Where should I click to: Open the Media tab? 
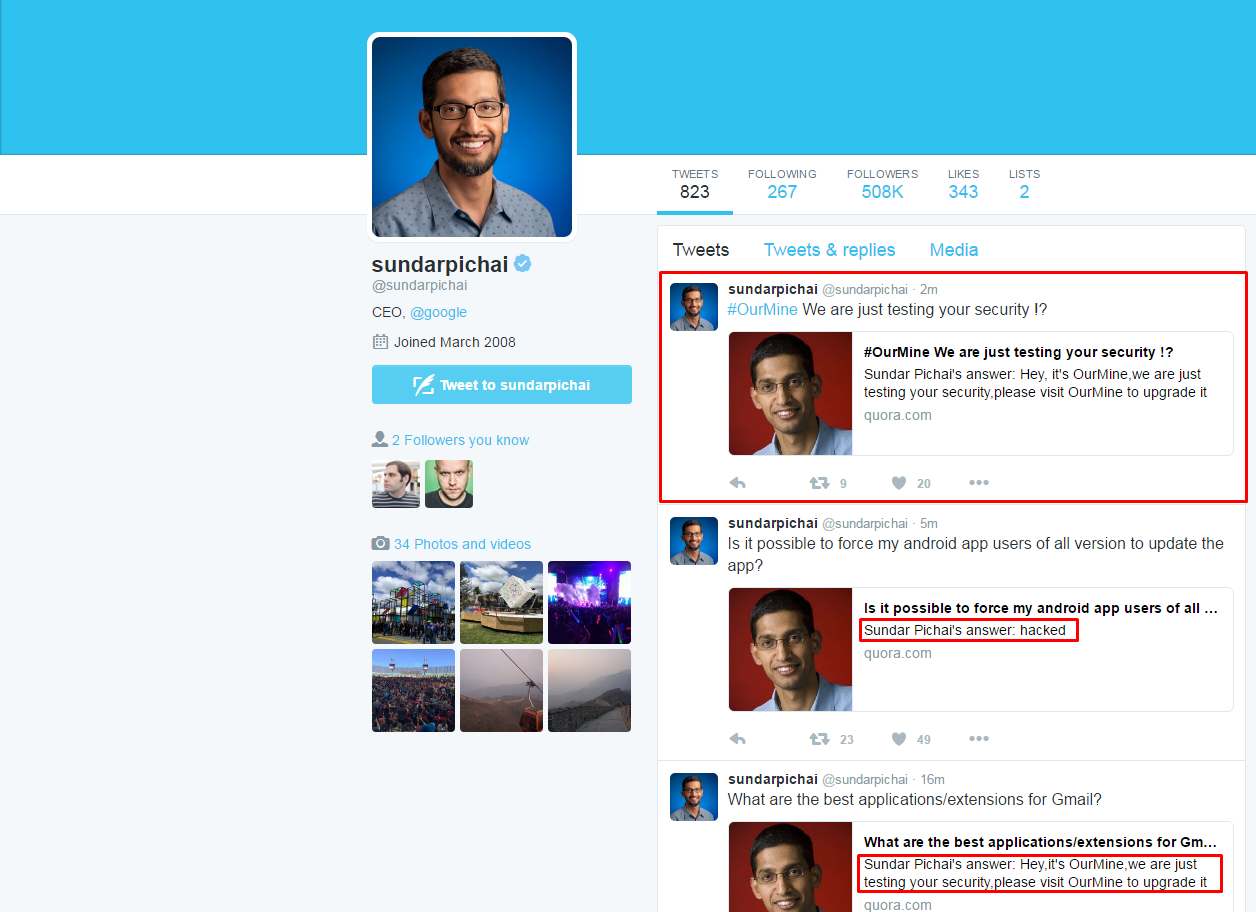(x=954, y=250)
